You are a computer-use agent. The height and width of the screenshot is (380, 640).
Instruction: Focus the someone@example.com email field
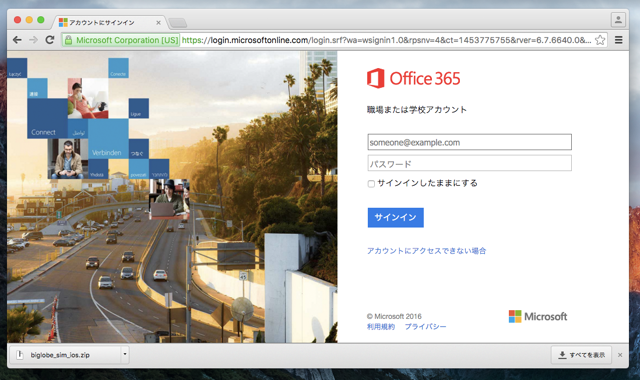[469, 142]
